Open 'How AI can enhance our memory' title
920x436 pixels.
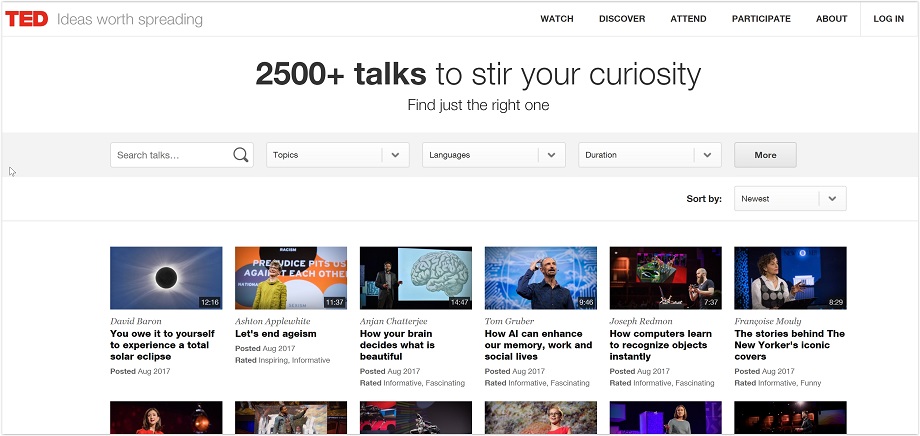coord(539,345)
